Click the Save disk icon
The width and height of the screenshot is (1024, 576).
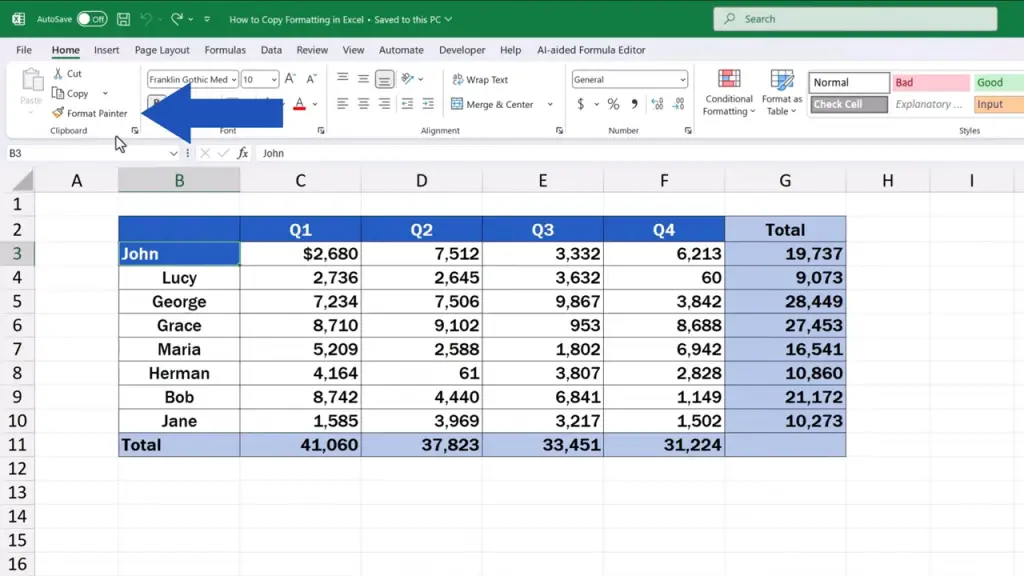click(x=123, y=19)
